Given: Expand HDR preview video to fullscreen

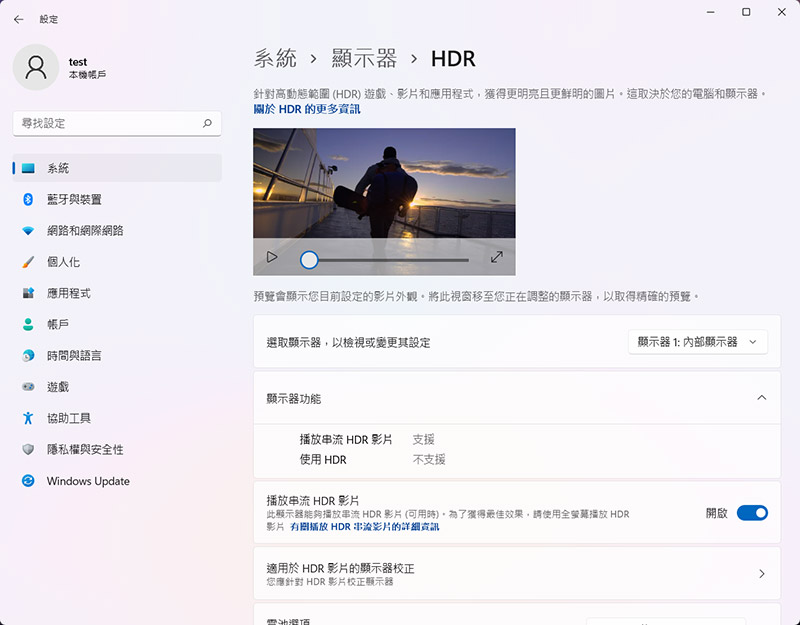Looking at the screenshot, I should tap(496, 257).
